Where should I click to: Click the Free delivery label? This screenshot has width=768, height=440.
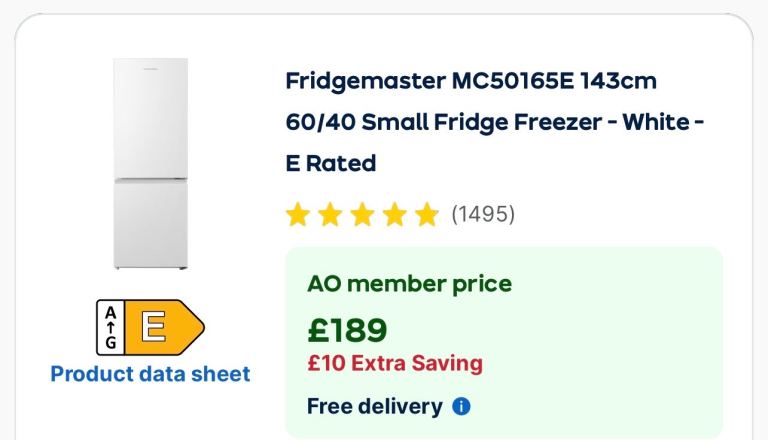[374, 407]
